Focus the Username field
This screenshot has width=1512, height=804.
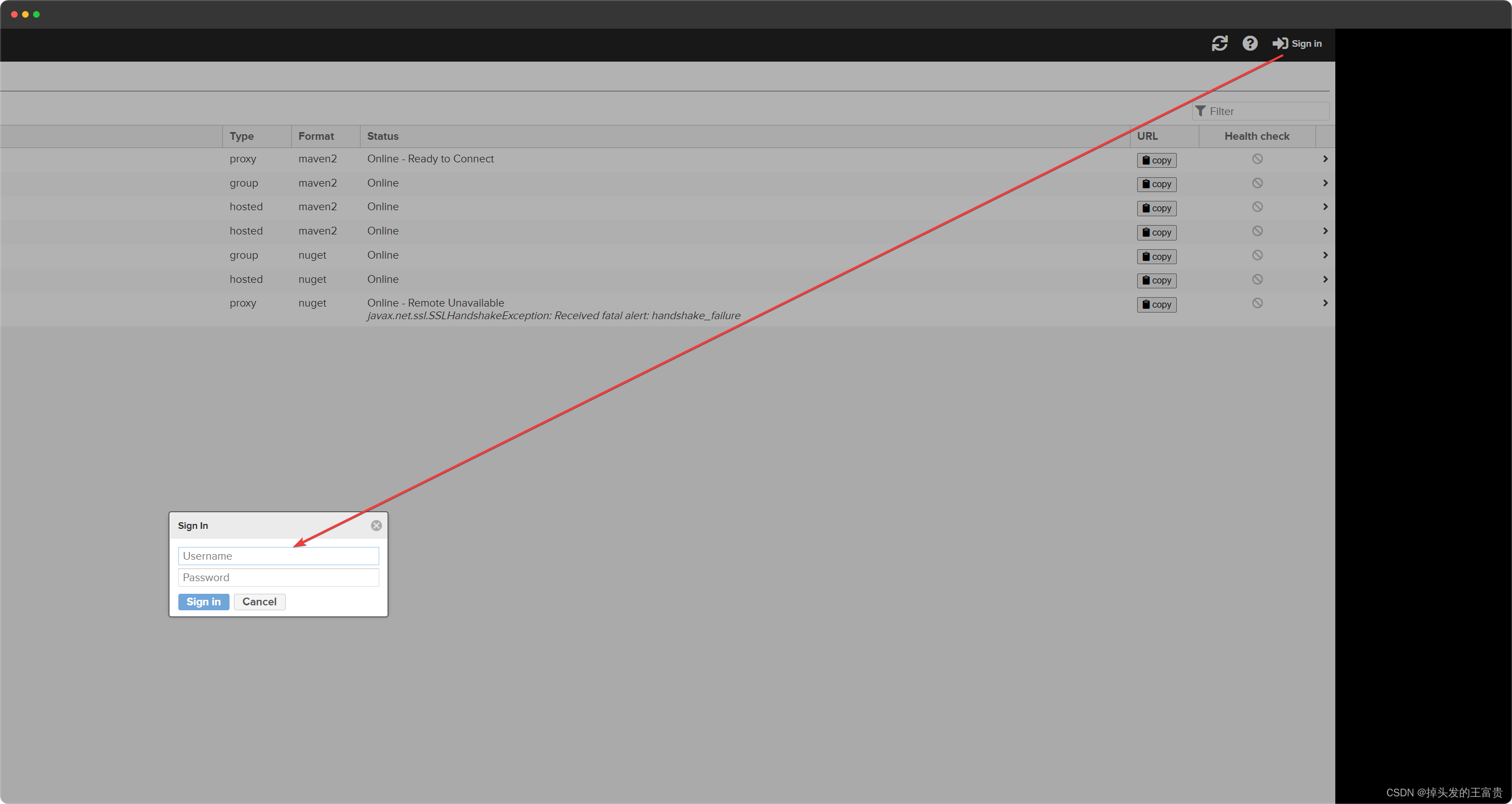click(278, 556)
